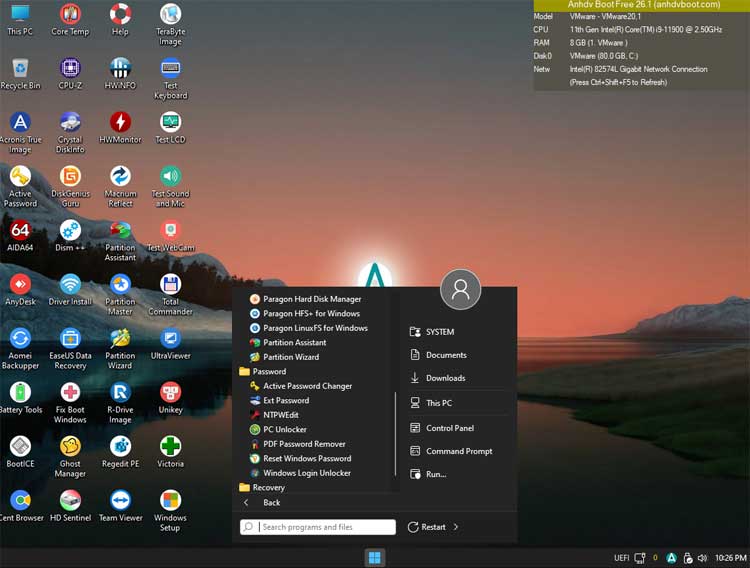This screenshot has width=750, height=568.
Task: Open PC Unlocker menu entry
Action: coord(278,429)
